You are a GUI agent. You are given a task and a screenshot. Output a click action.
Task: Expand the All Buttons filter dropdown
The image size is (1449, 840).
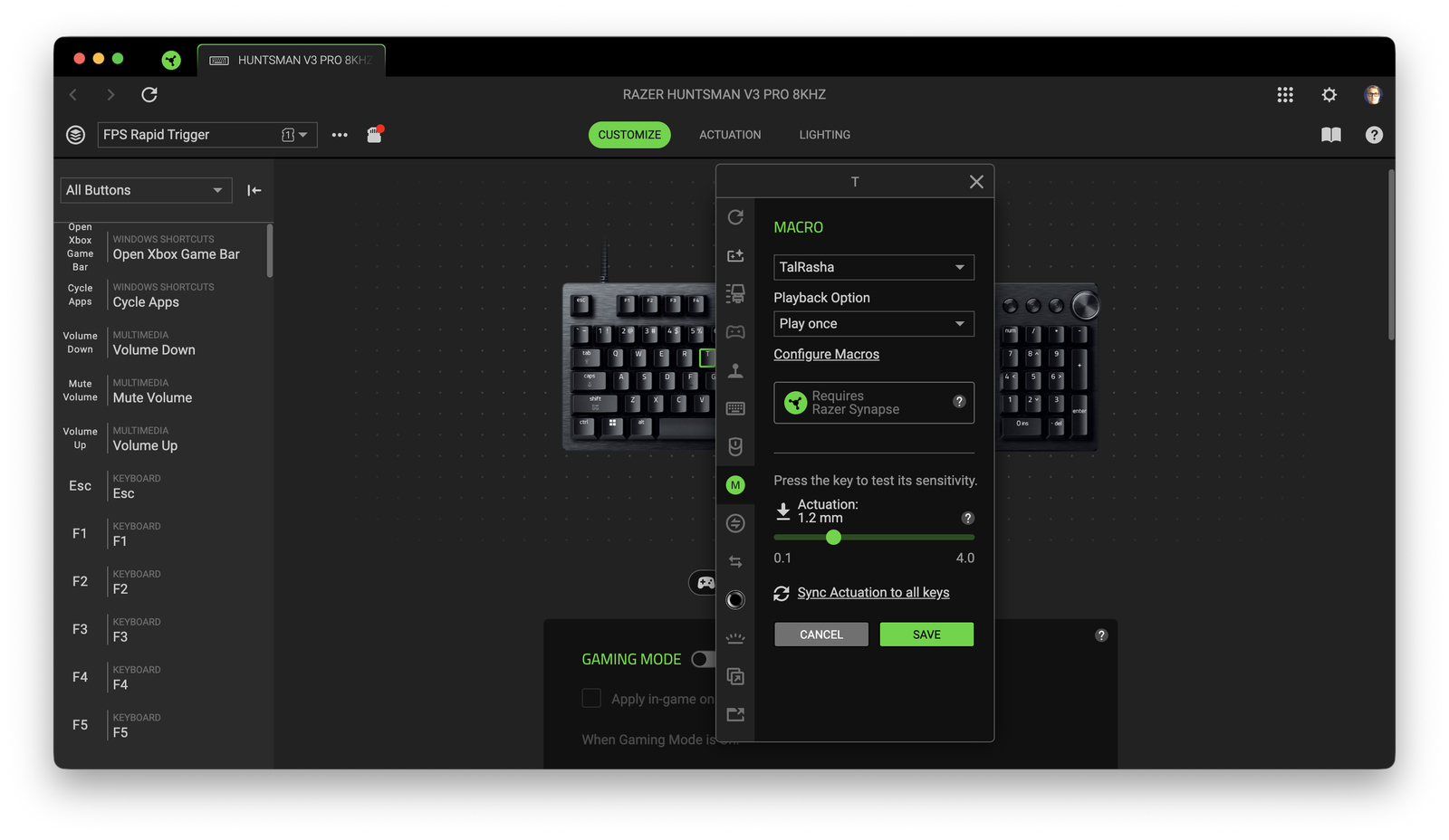(x=146, y=190)
